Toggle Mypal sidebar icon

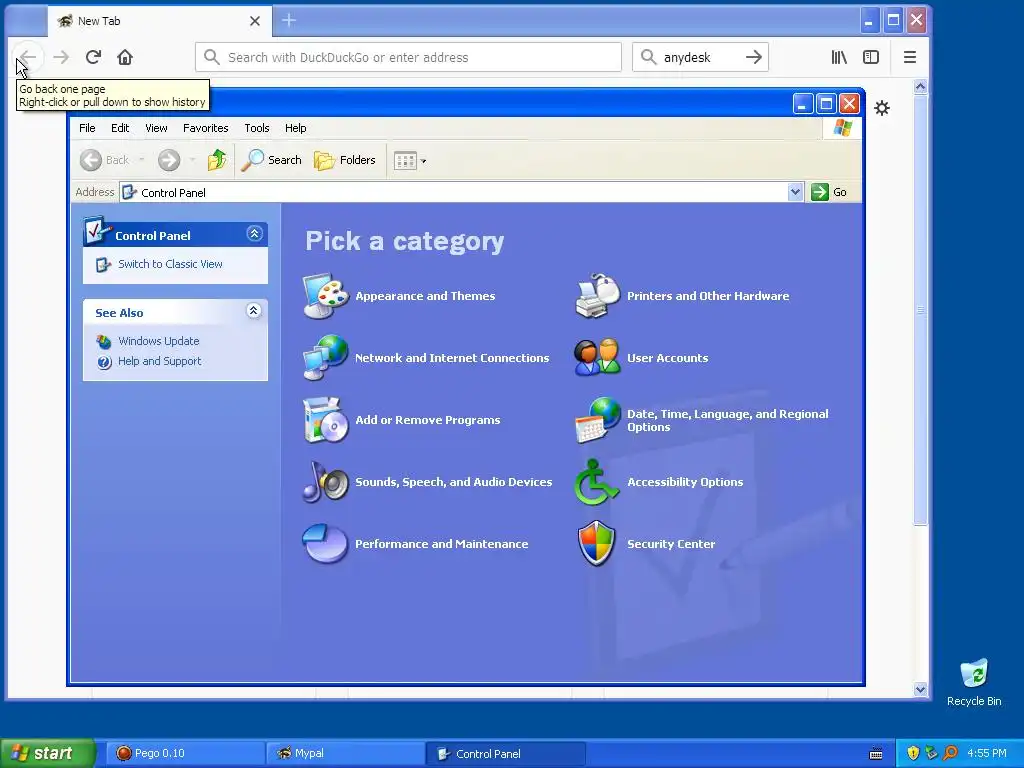[871, 57]
